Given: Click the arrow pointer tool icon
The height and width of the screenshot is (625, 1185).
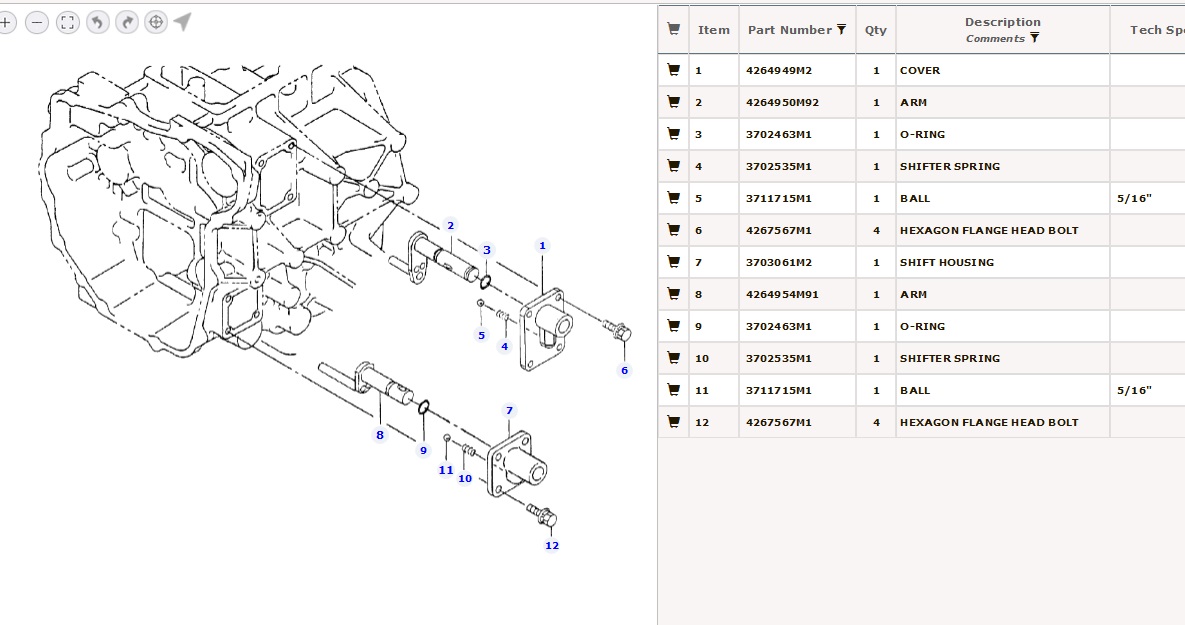Looking at the screenshot, I should pyautogui.click(x=182, y=22).
